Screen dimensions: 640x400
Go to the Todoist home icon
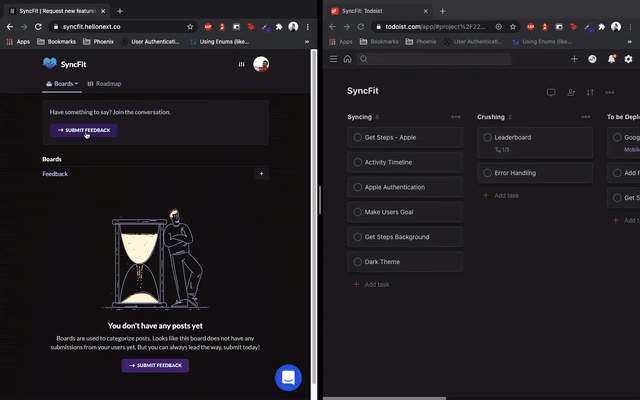coord(347,59)
